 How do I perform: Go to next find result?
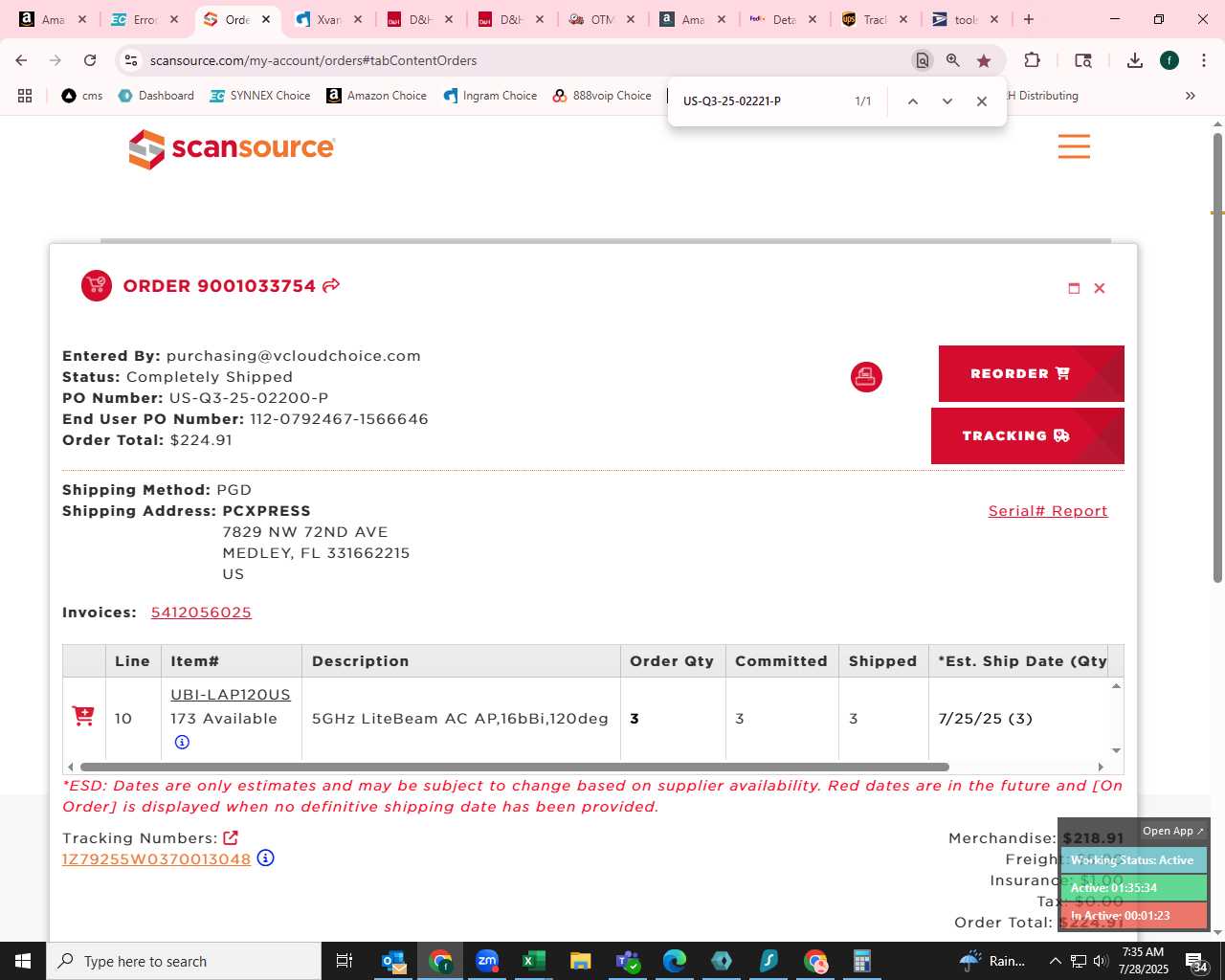(947, 101)
